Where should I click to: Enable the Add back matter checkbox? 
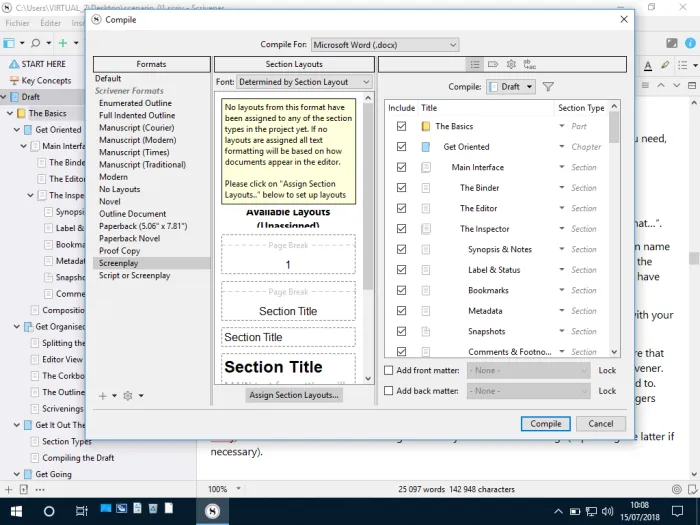[x=389, y=391]
